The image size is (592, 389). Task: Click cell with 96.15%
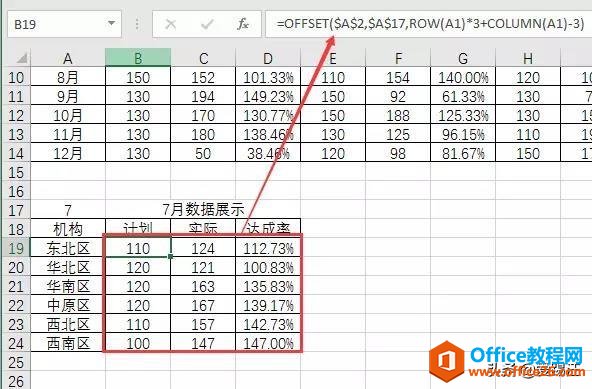(x=463, y=134)
